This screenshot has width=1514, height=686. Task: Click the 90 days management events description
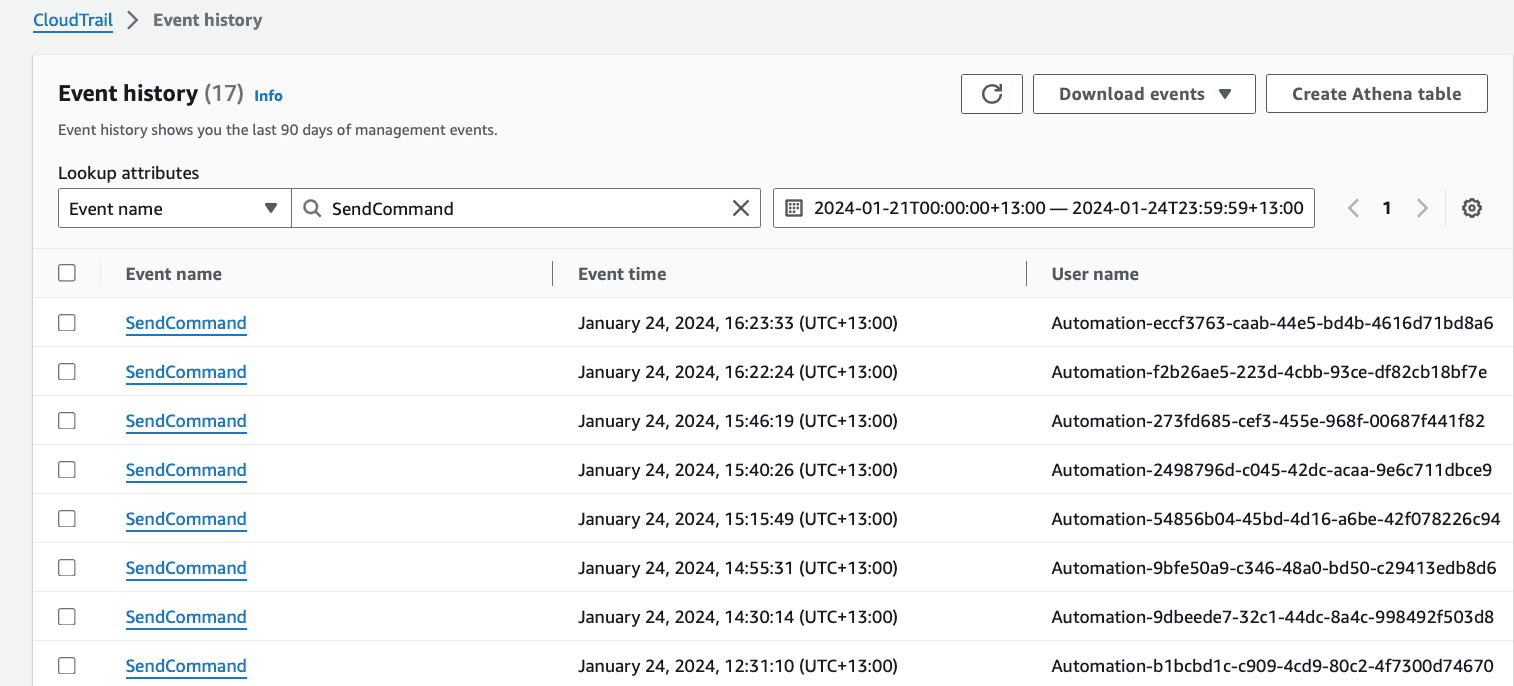(277, 130)
